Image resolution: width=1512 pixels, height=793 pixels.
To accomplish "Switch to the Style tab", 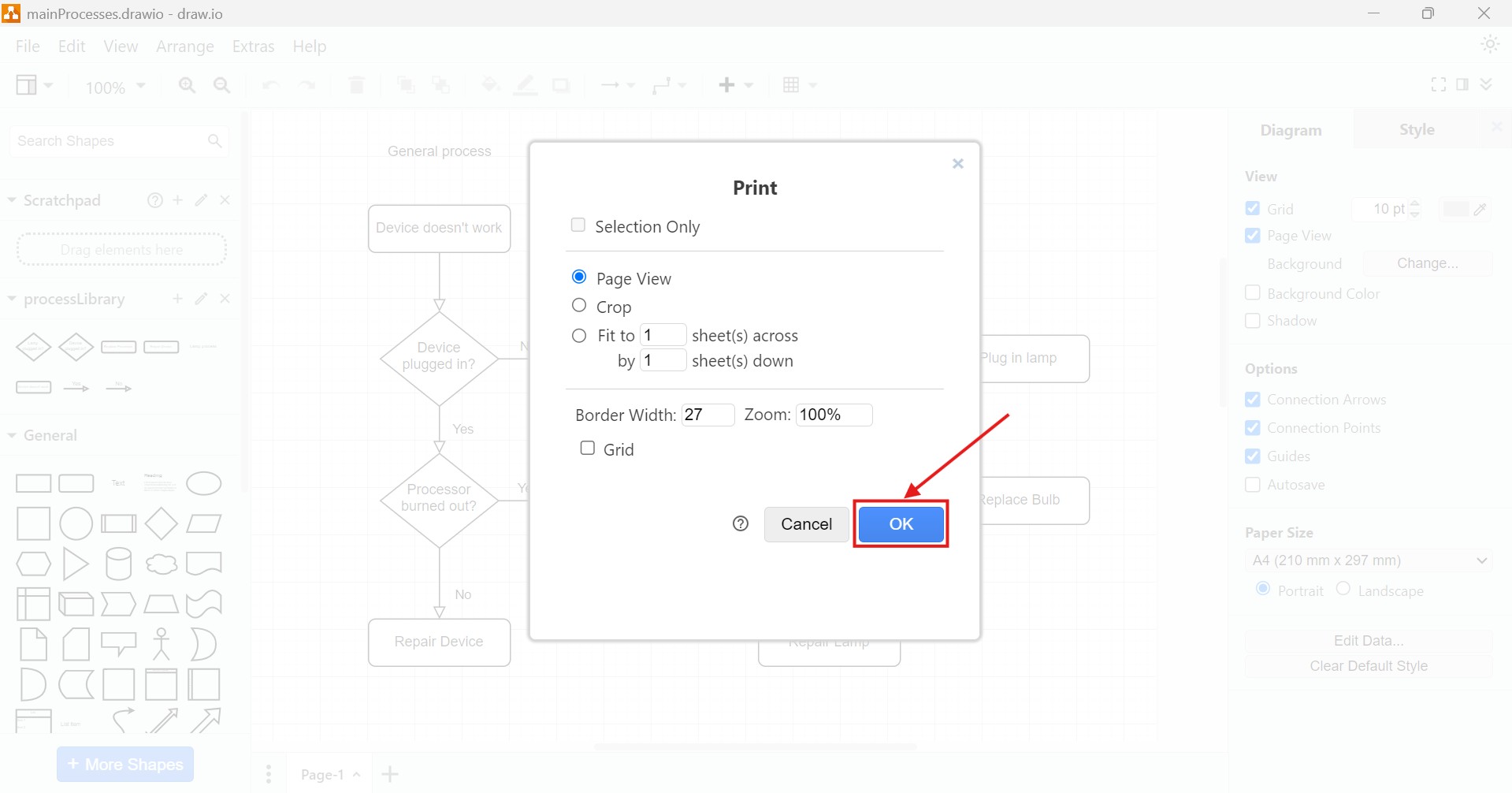I will click(x=1416, y=129).
